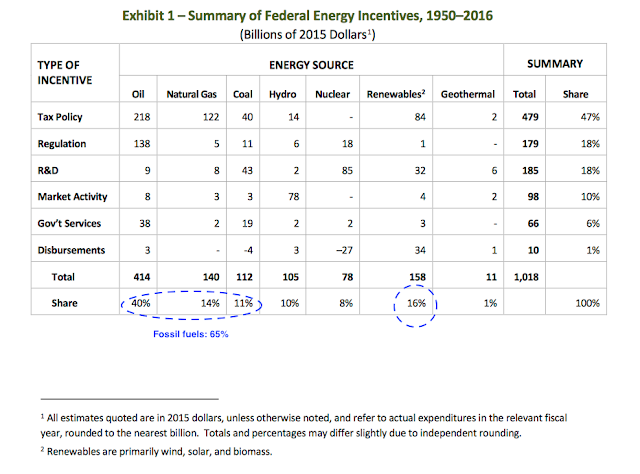Click the renewables footnote text

point(156,452)
